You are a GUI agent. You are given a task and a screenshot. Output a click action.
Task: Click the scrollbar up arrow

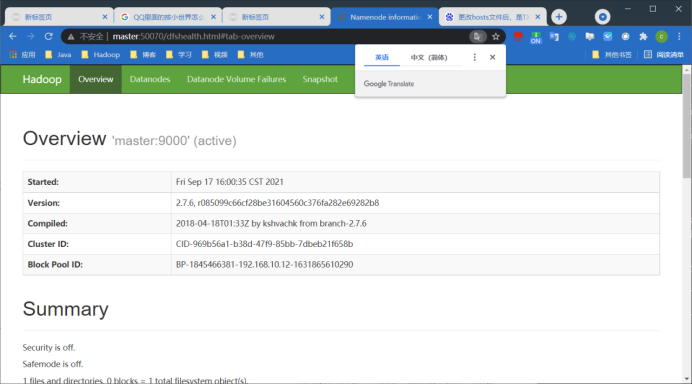point(686,70)
